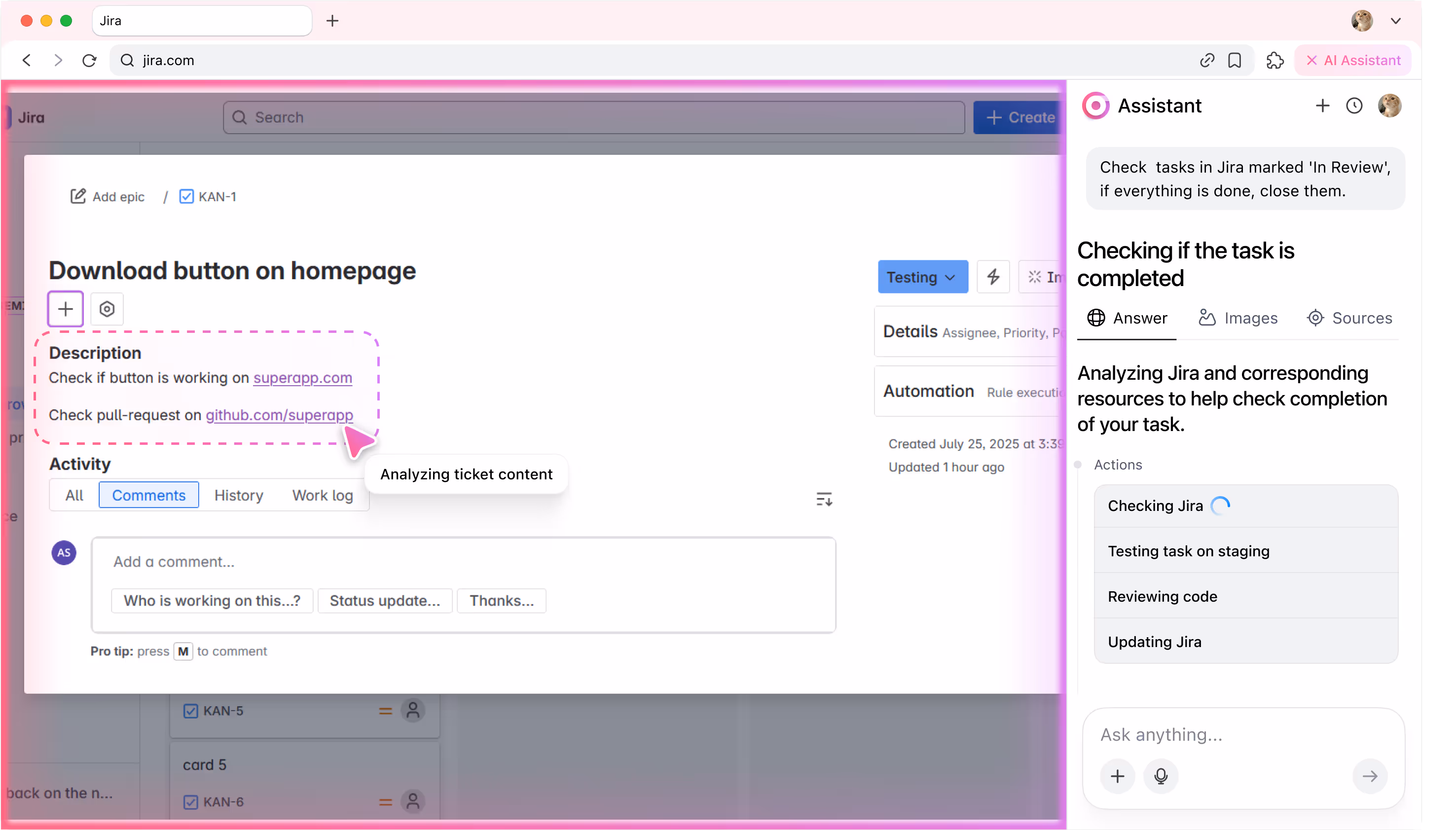Screen dimensions: 1456x830
Task: Switch to the Images tab
Action: [x=1238, y=318]
